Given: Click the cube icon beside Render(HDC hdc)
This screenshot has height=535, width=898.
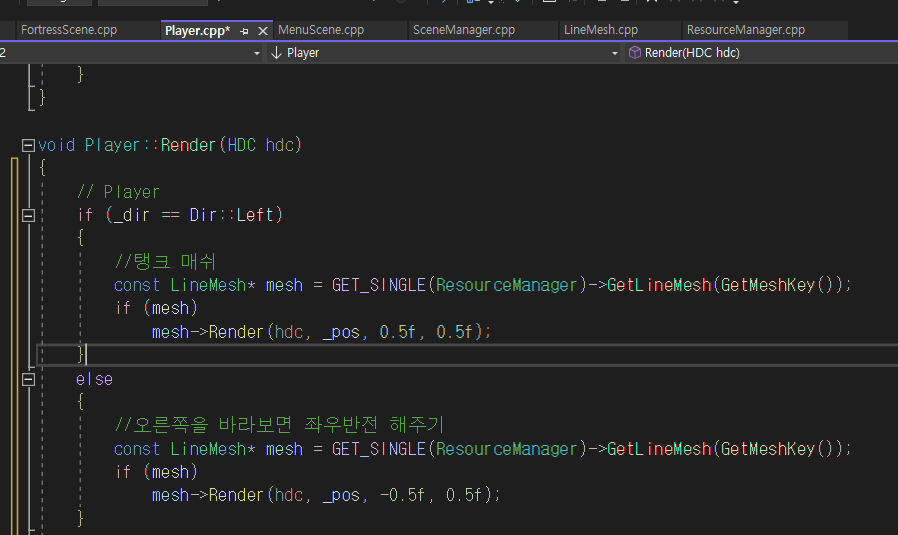Looking at the screenshot, I should [x=635, y=53].
